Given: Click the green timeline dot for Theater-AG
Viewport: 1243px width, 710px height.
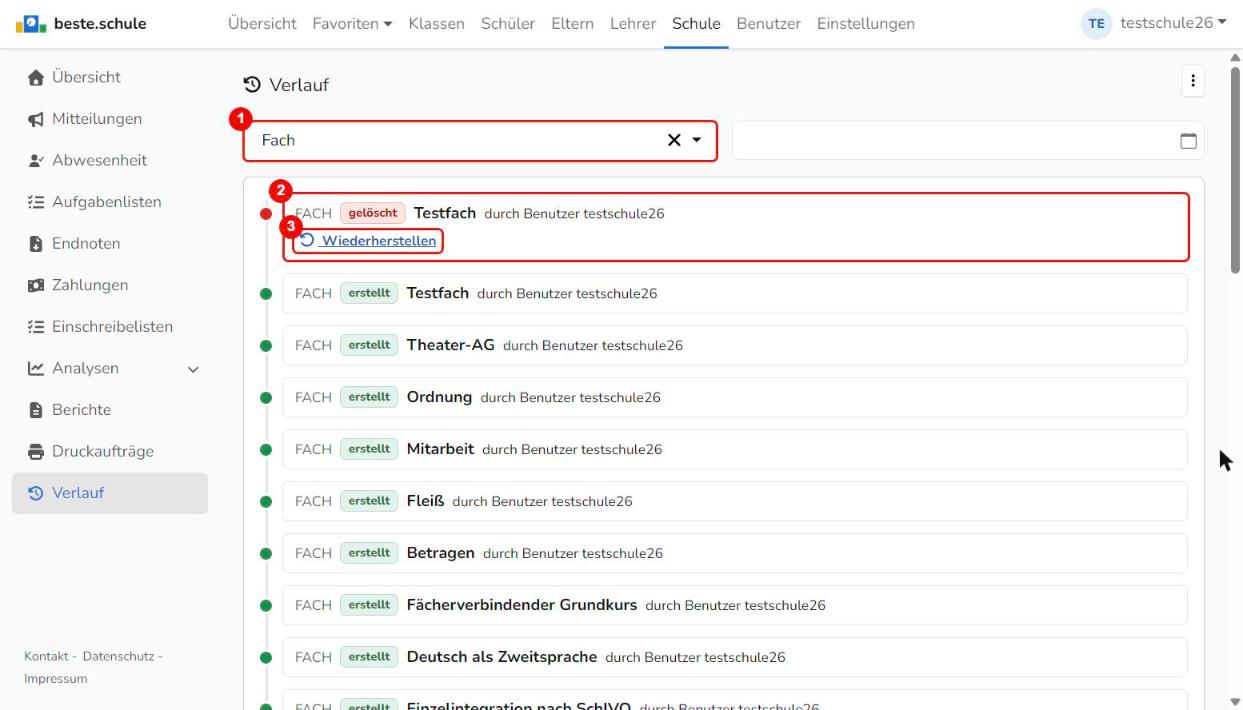Looking at the screenshot, I should pos(265,346).
